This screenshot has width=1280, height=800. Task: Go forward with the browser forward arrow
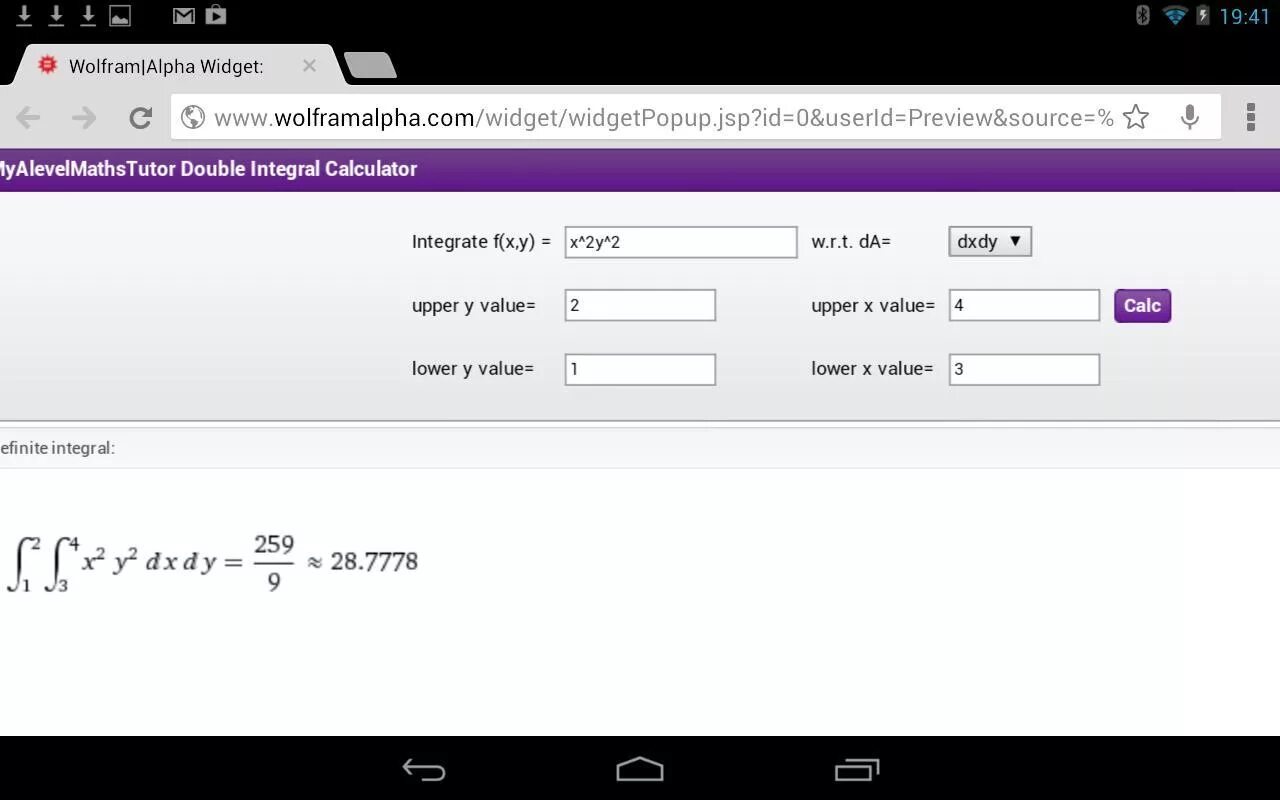coord(84,118)
